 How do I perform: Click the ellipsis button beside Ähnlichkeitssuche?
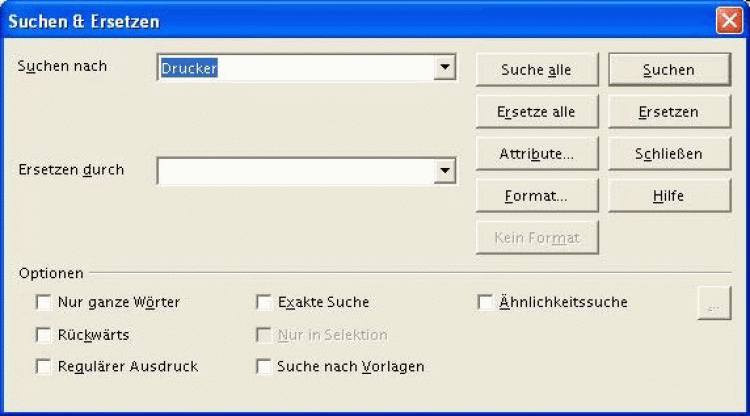coord(714,303)
